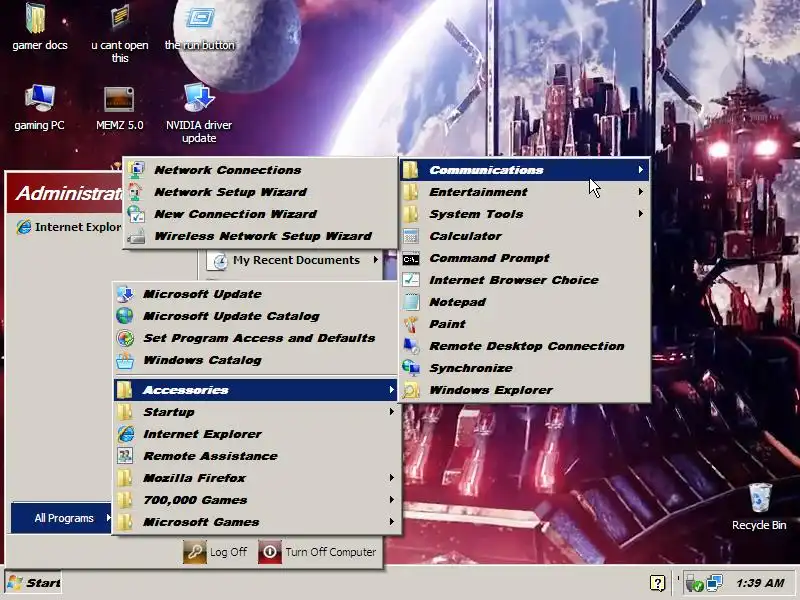Image resolution: width=800 pixels, height=600 pixels.
Task: Click the safely remove hardware tray icon
Action: click(x=694, y=583)
